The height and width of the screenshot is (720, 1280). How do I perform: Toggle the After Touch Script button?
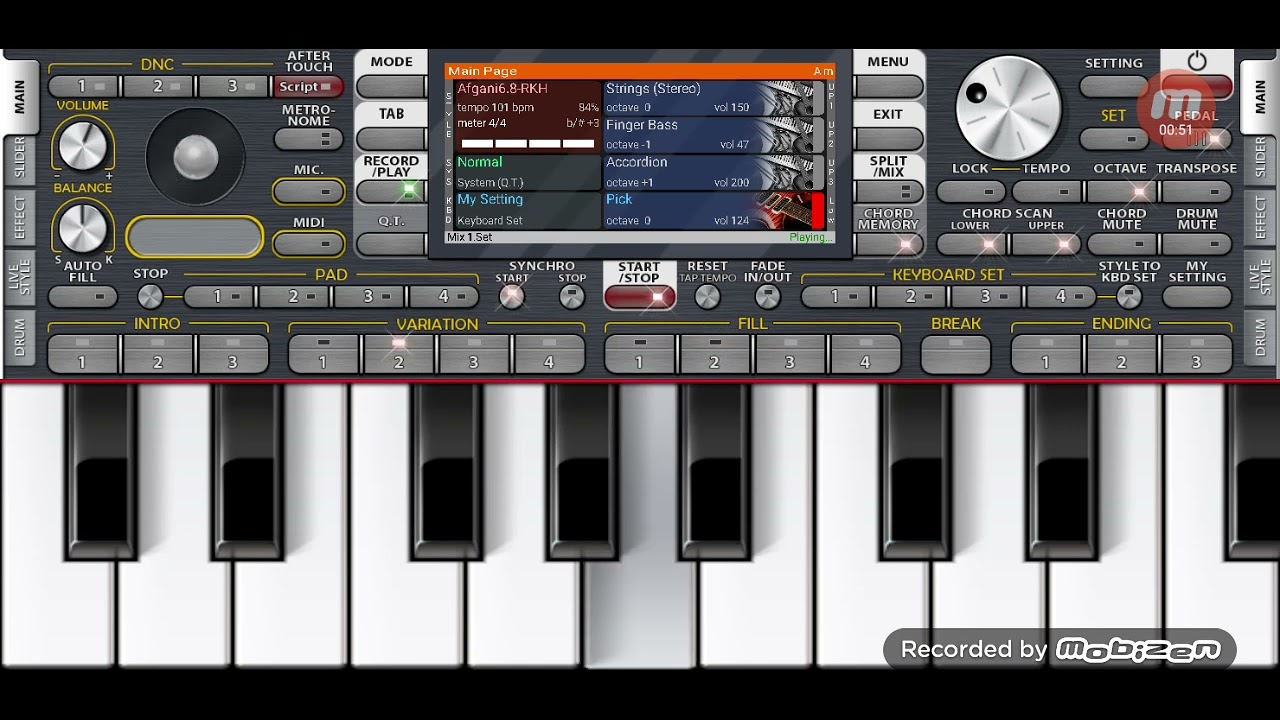tap(308, 87)
